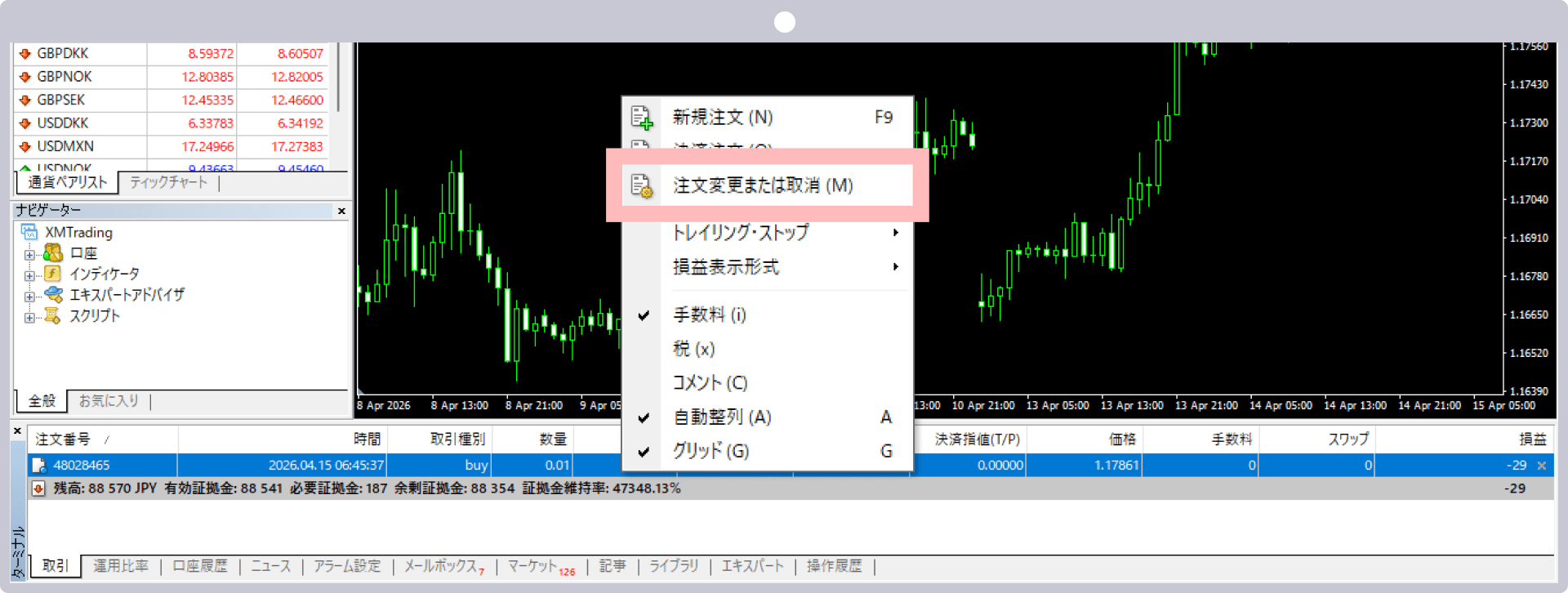Click the 注文変更または取消 modify order icon
Screen dimensions: 1568x593
[x=643, y=186]
